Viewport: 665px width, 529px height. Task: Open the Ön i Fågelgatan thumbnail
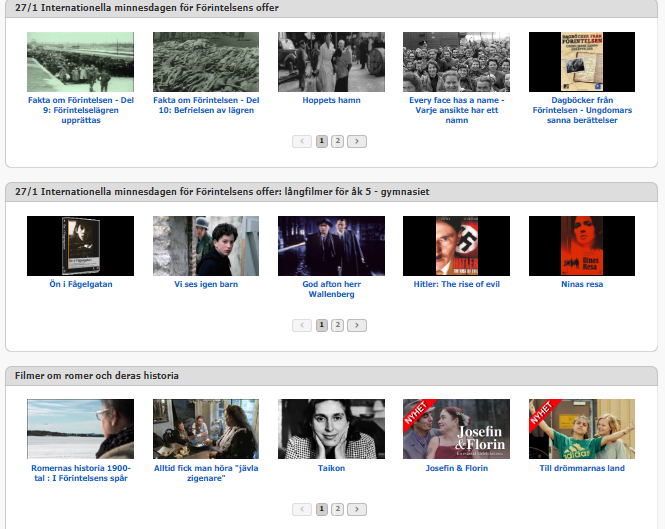[x=81, y=246]
